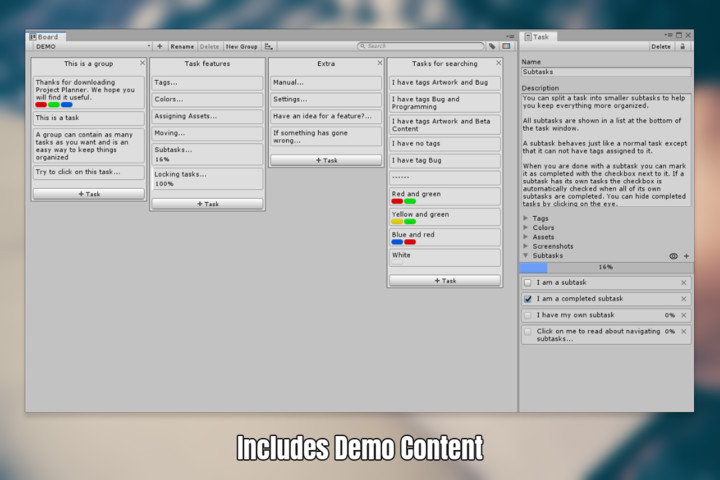Select the 'I have no tags' card
This screenshot has height=480, width=720.
(x=445, y=144)
